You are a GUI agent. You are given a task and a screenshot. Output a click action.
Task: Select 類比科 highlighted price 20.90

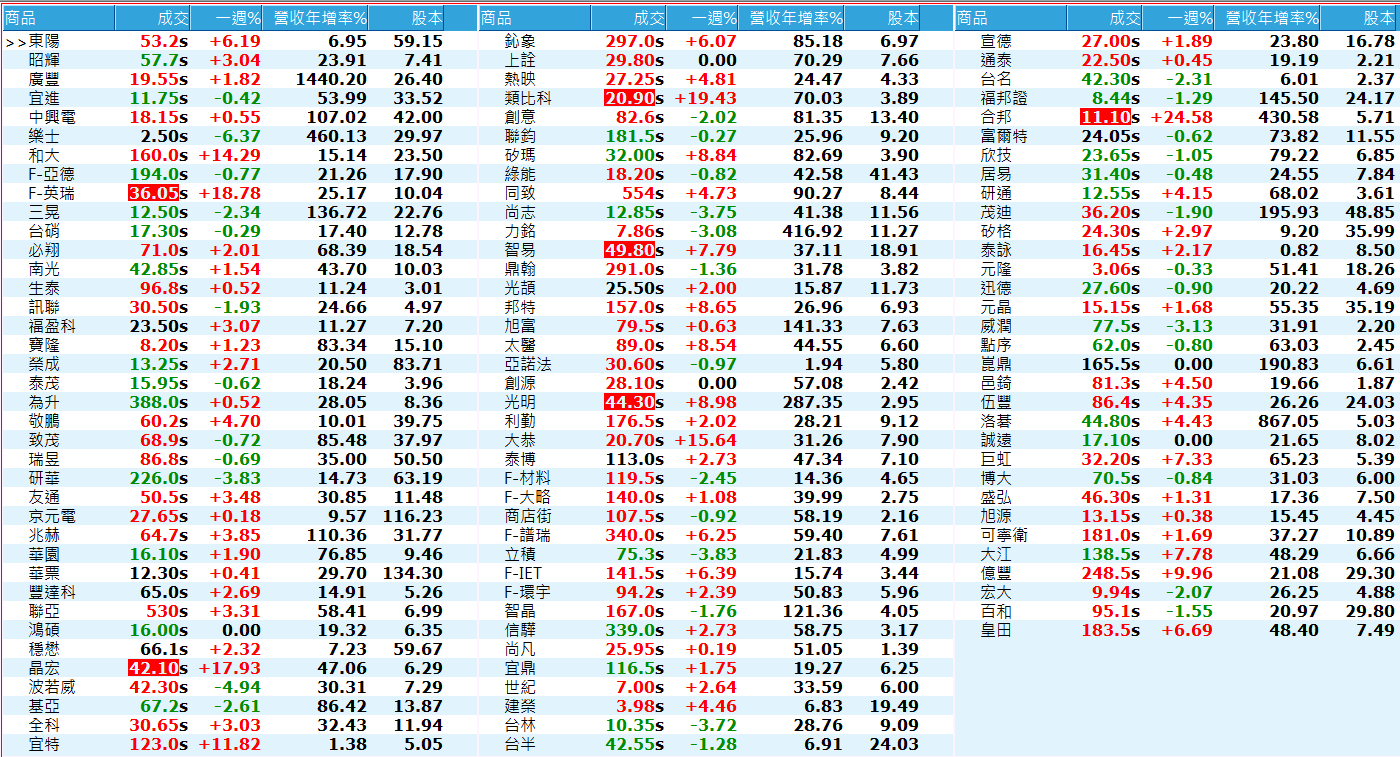click(630, 98)
